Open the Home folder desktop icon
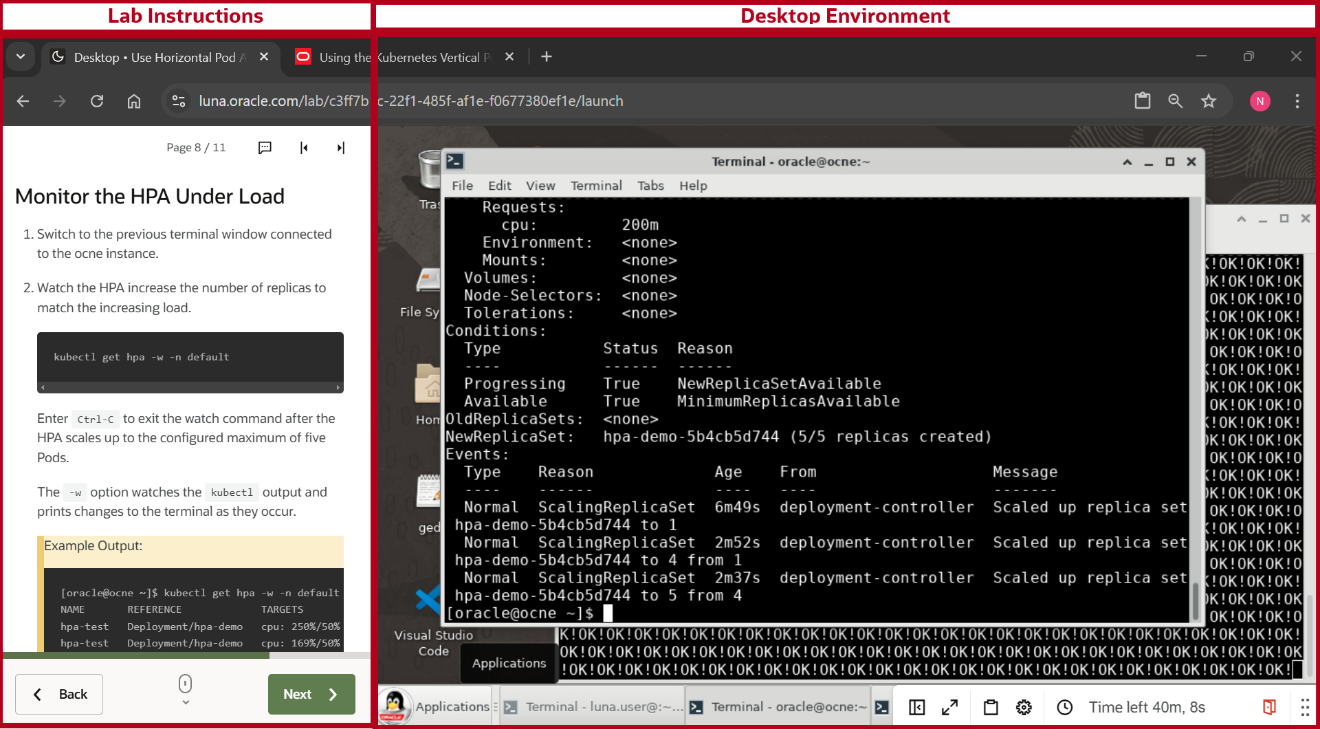 (430, 392)
